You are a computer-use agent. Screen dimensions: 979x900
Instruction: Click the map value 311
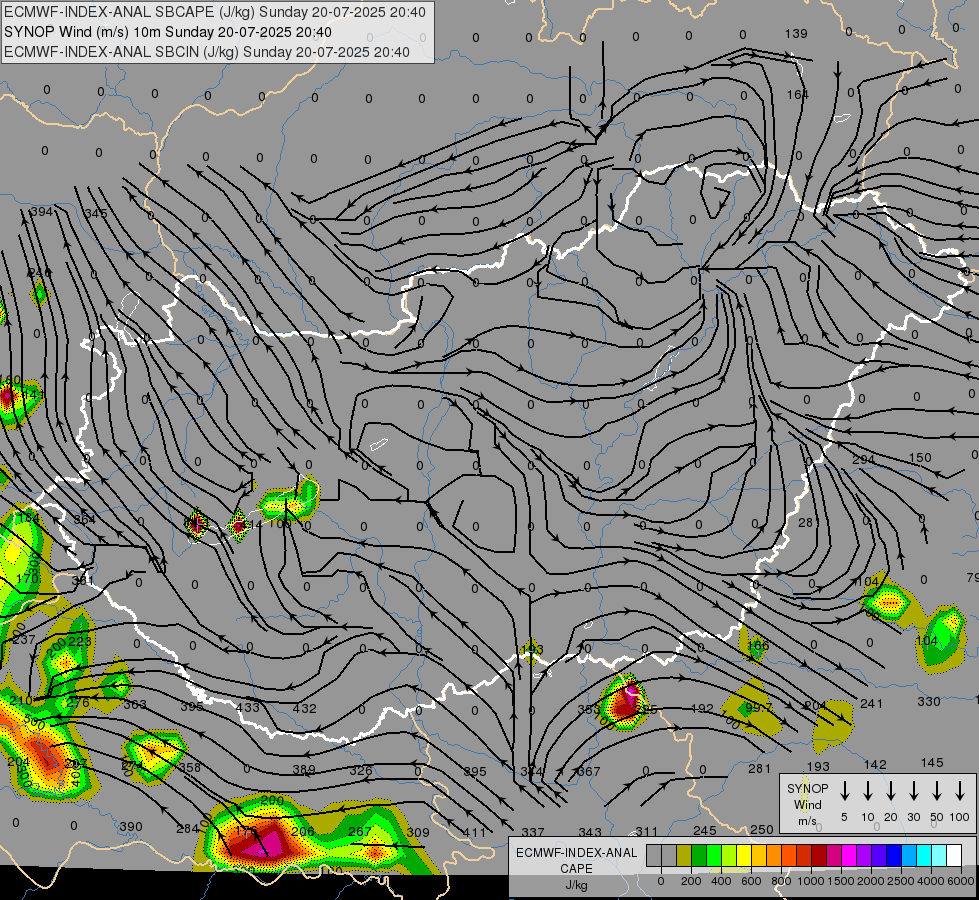click(647, 831)
